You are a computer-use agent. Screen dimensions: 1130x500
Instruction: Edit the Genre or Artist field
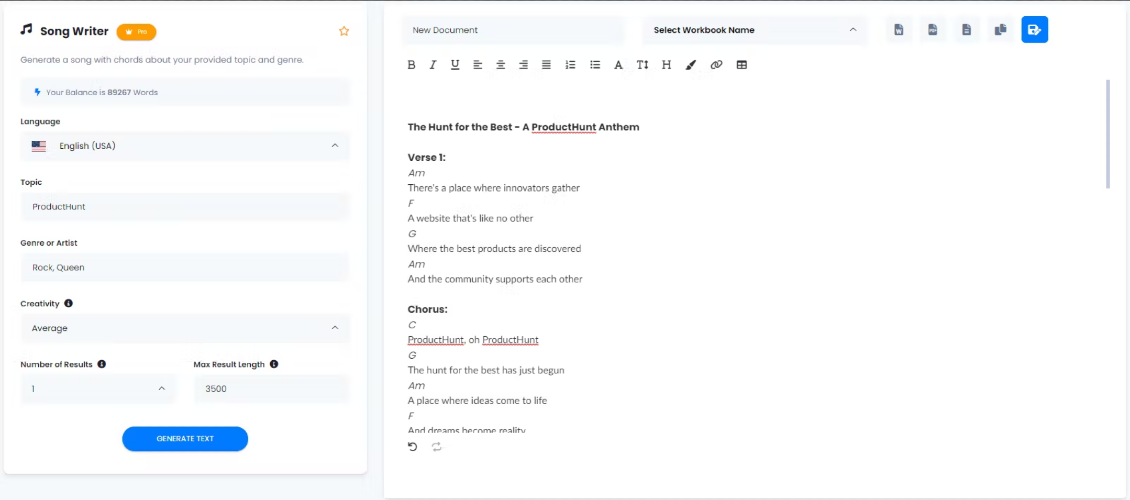pyautogui.click(x=185, y=267)
